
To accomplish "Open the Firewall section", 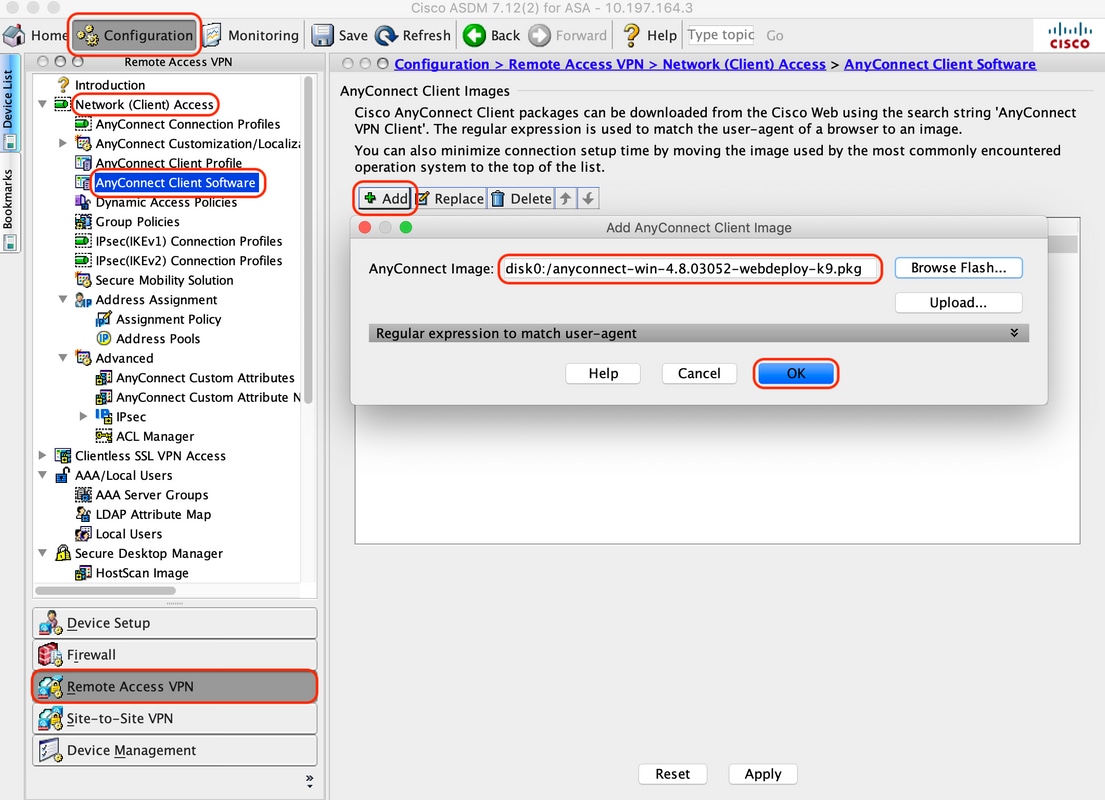I will 175,655.
